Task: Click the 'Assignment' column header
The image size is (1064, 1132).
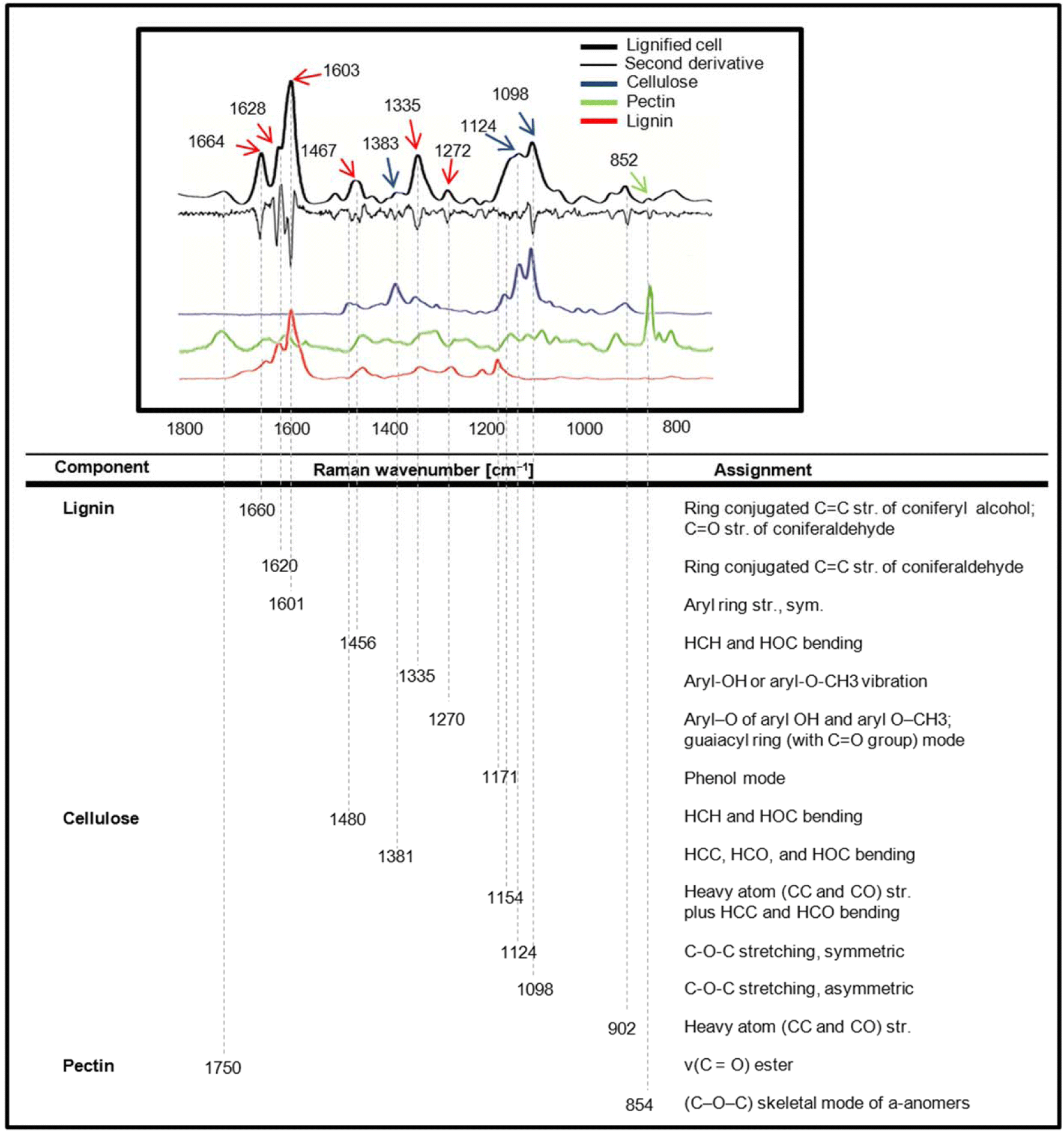Action: [763, 470]
